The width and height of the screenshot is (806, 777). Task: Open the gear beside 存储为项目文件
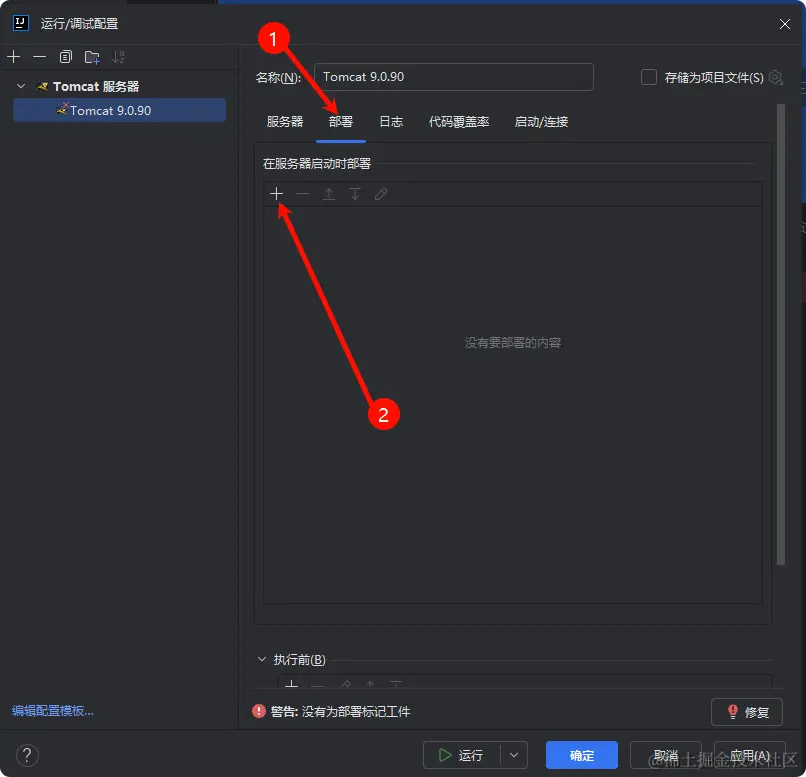click(775, 78)
